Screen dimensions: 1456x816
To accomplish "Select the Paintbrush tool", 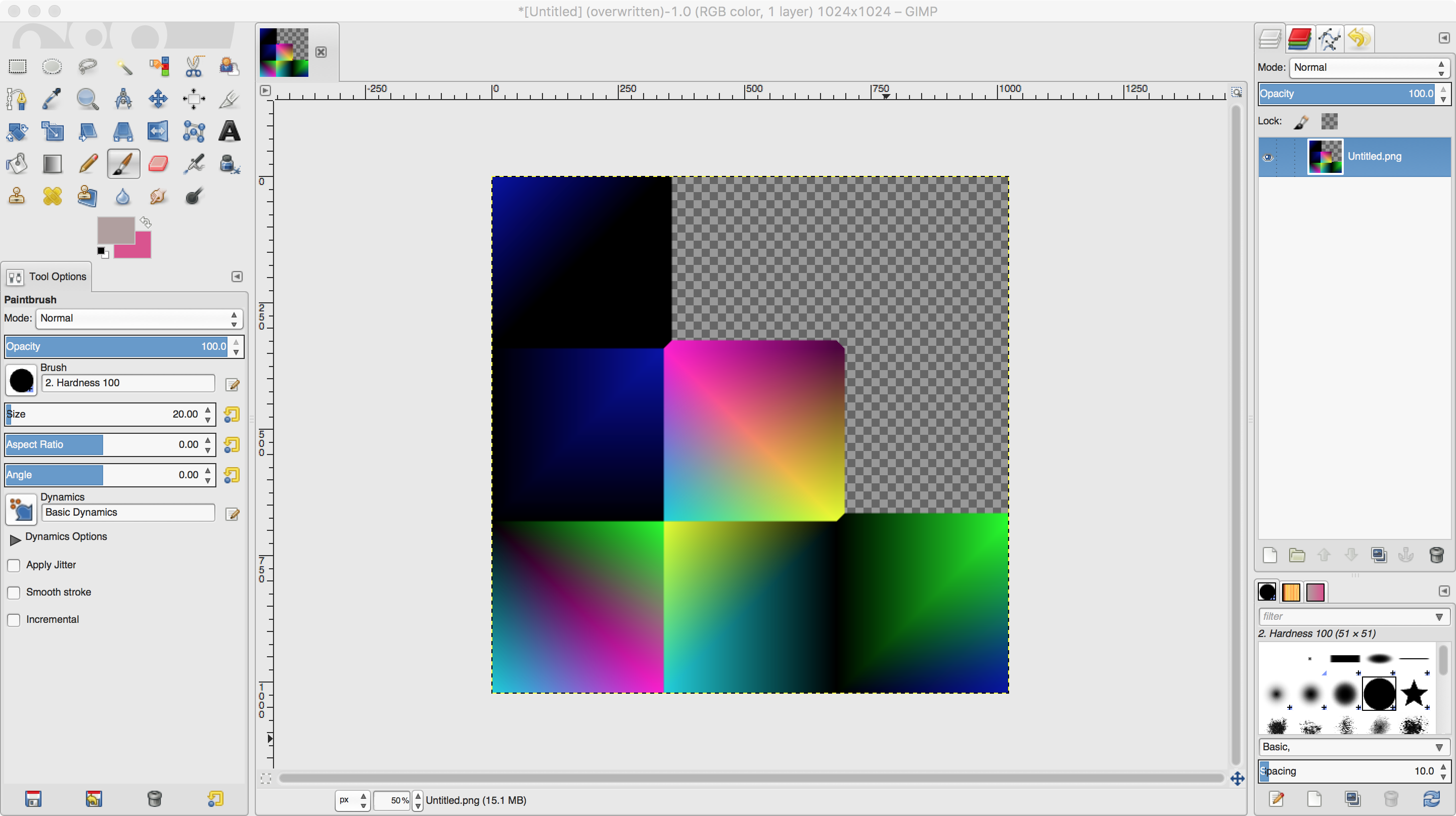I will tap(122, 163).
